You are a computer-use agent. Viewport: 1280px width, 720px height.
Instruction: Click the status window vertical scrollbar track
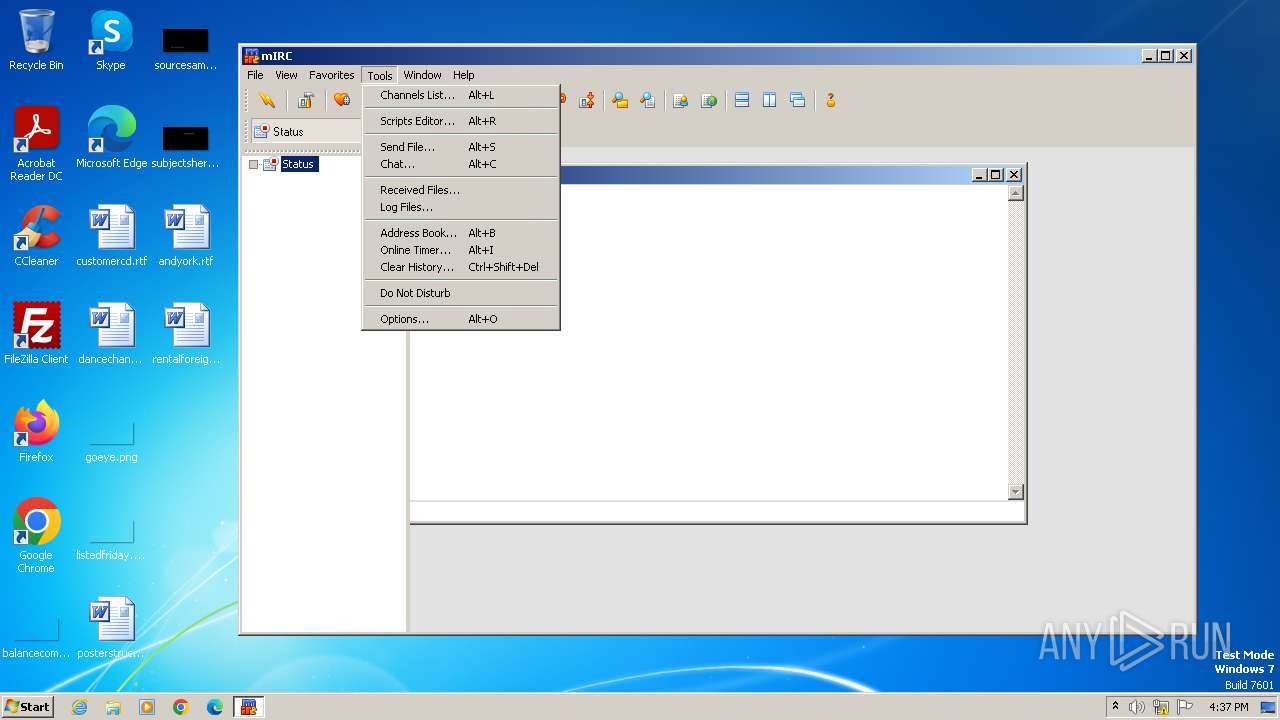[1016, 342]
